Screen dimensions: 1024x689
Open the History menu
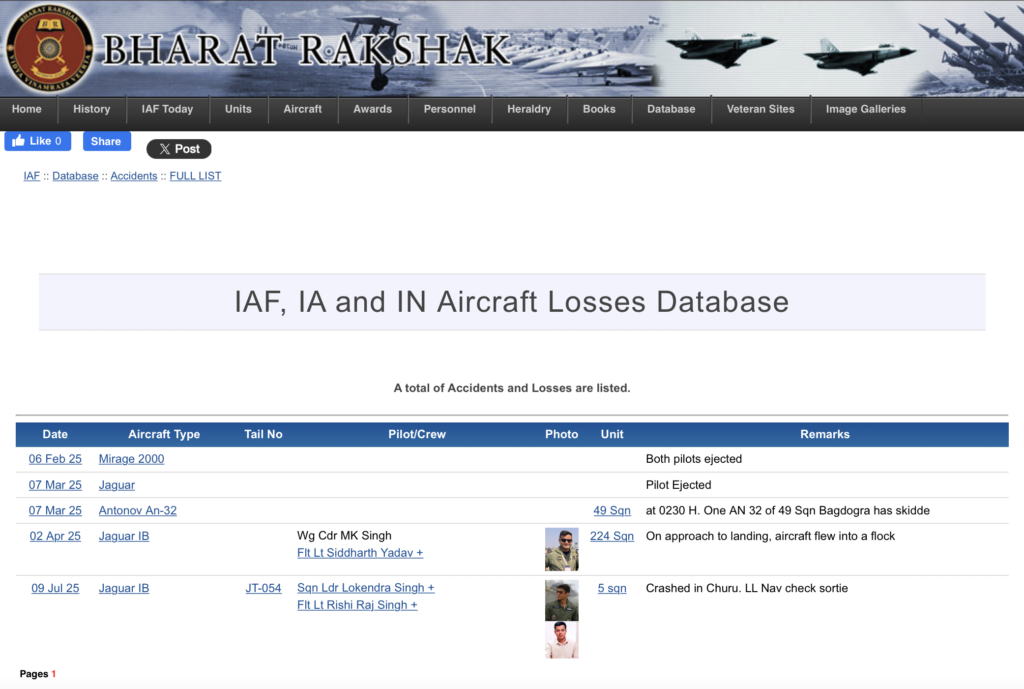tap(91, 109)
